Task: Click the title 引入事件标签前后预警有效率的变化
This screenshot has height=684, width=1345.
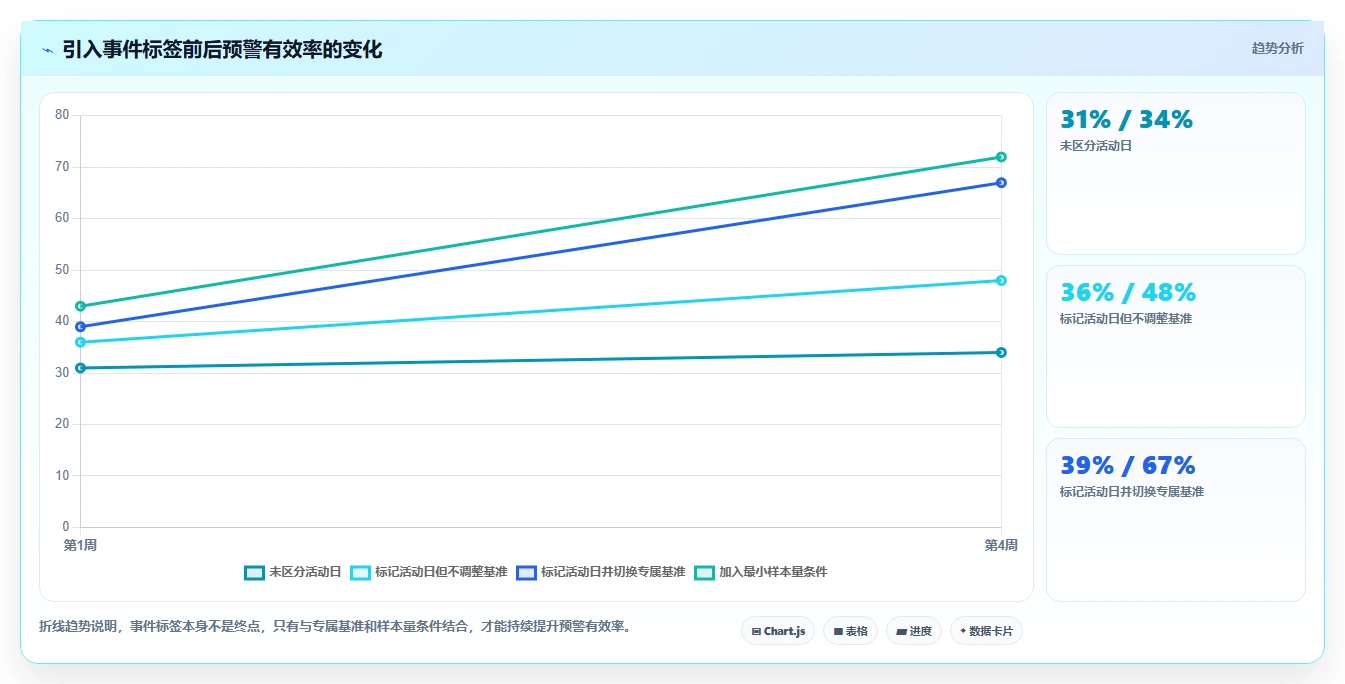Action: tap(222, 50)
